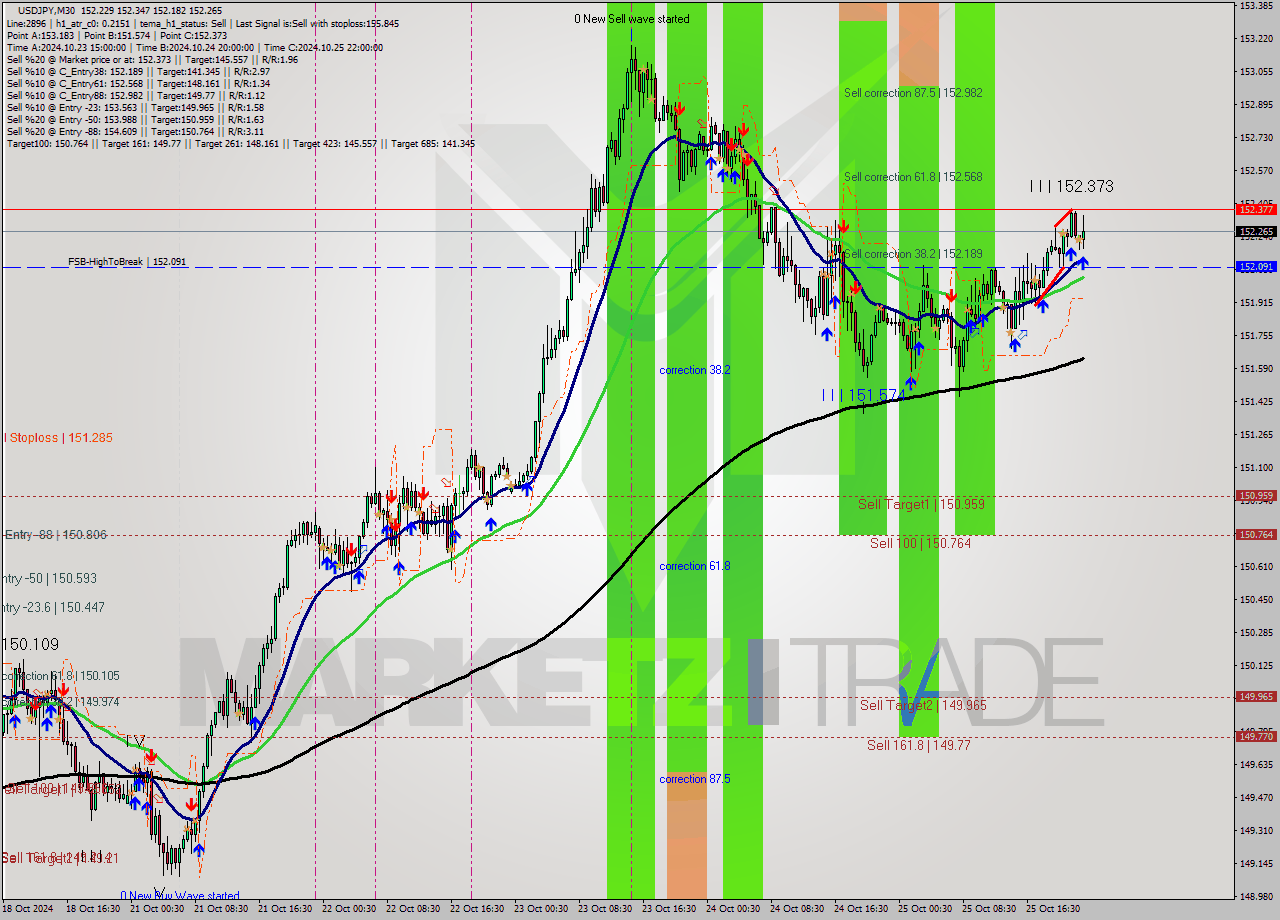The height and width of the screenshot is (920, 1280).
Task: Click the blue 'correction 38.2' label
Action: 694,370
